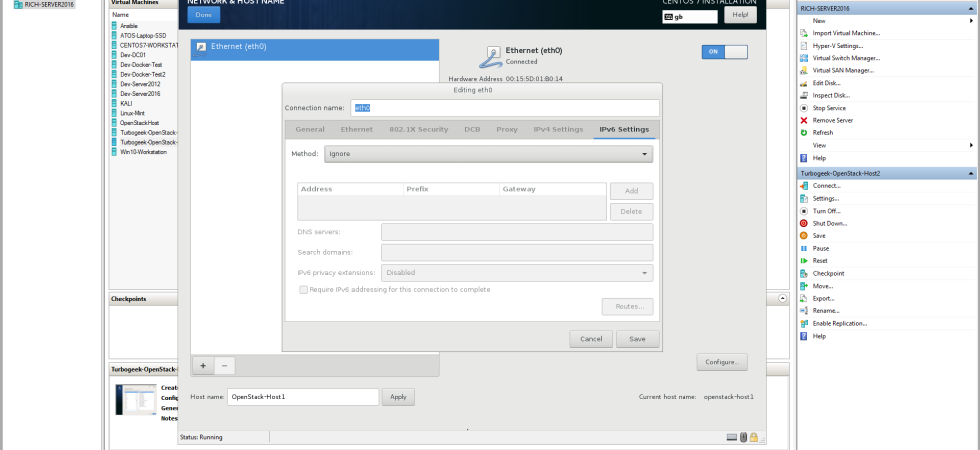Check Require IPv6 addressing for this connection
The image size is (980, 450).
pyautogui.click(x=304, y=290)
